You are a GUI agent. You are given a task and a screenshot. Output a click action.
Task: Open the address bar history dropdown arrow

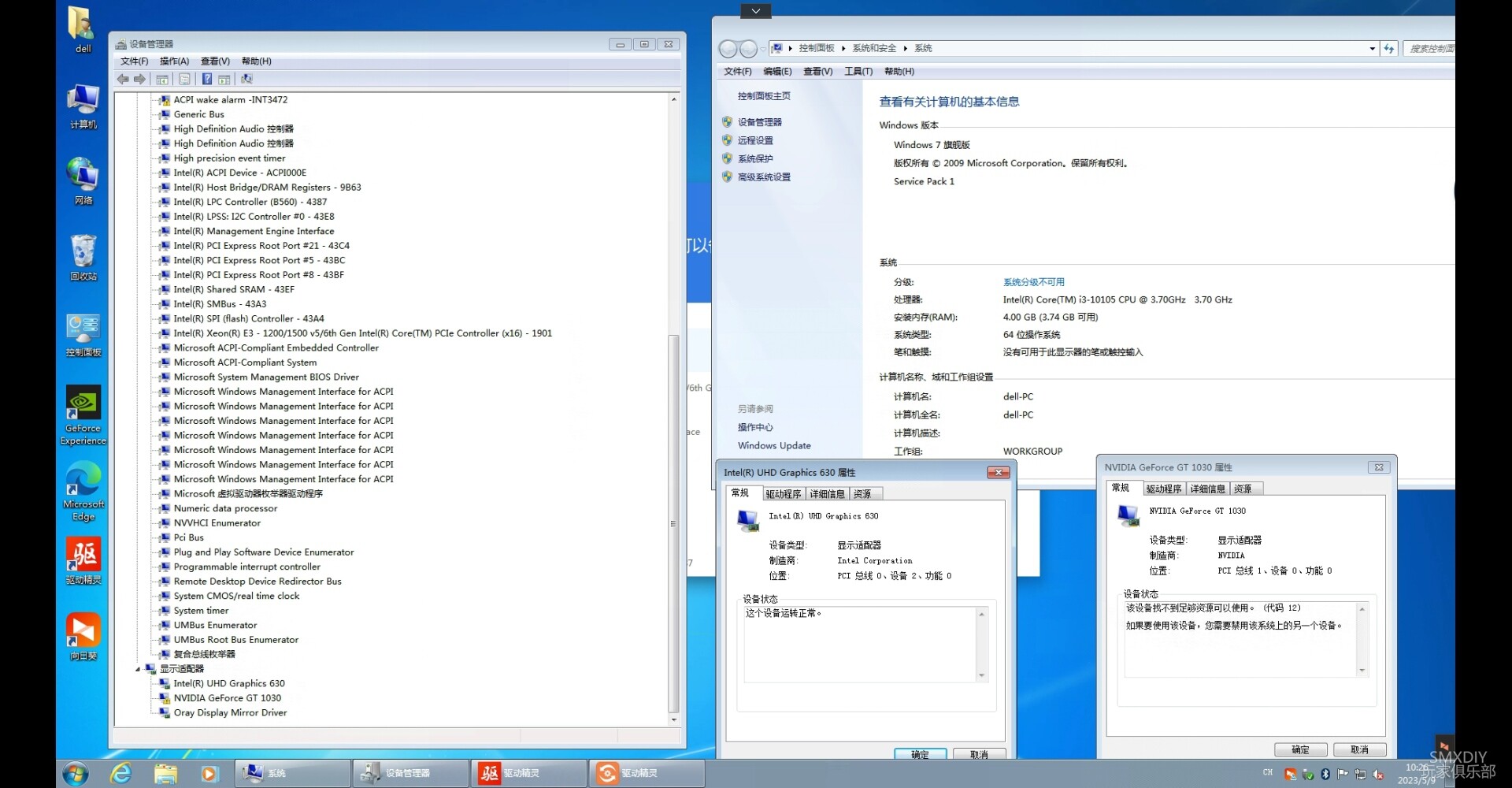(1373, 49)
